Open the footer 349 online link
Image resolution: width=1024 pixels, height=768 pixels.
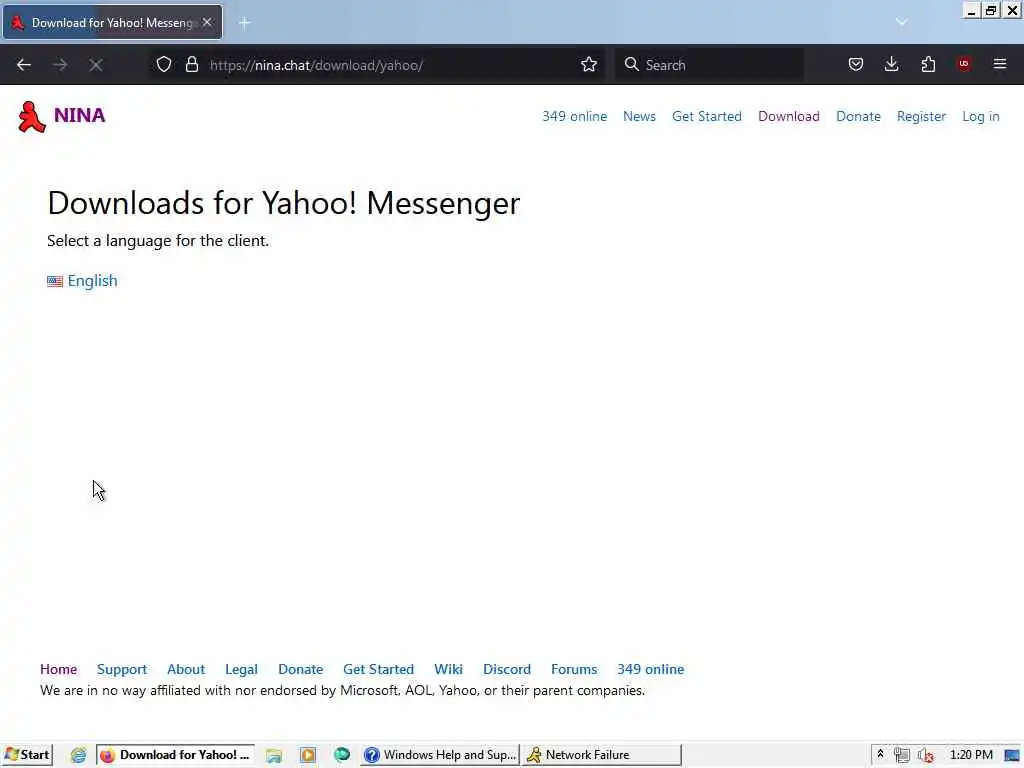650,669
